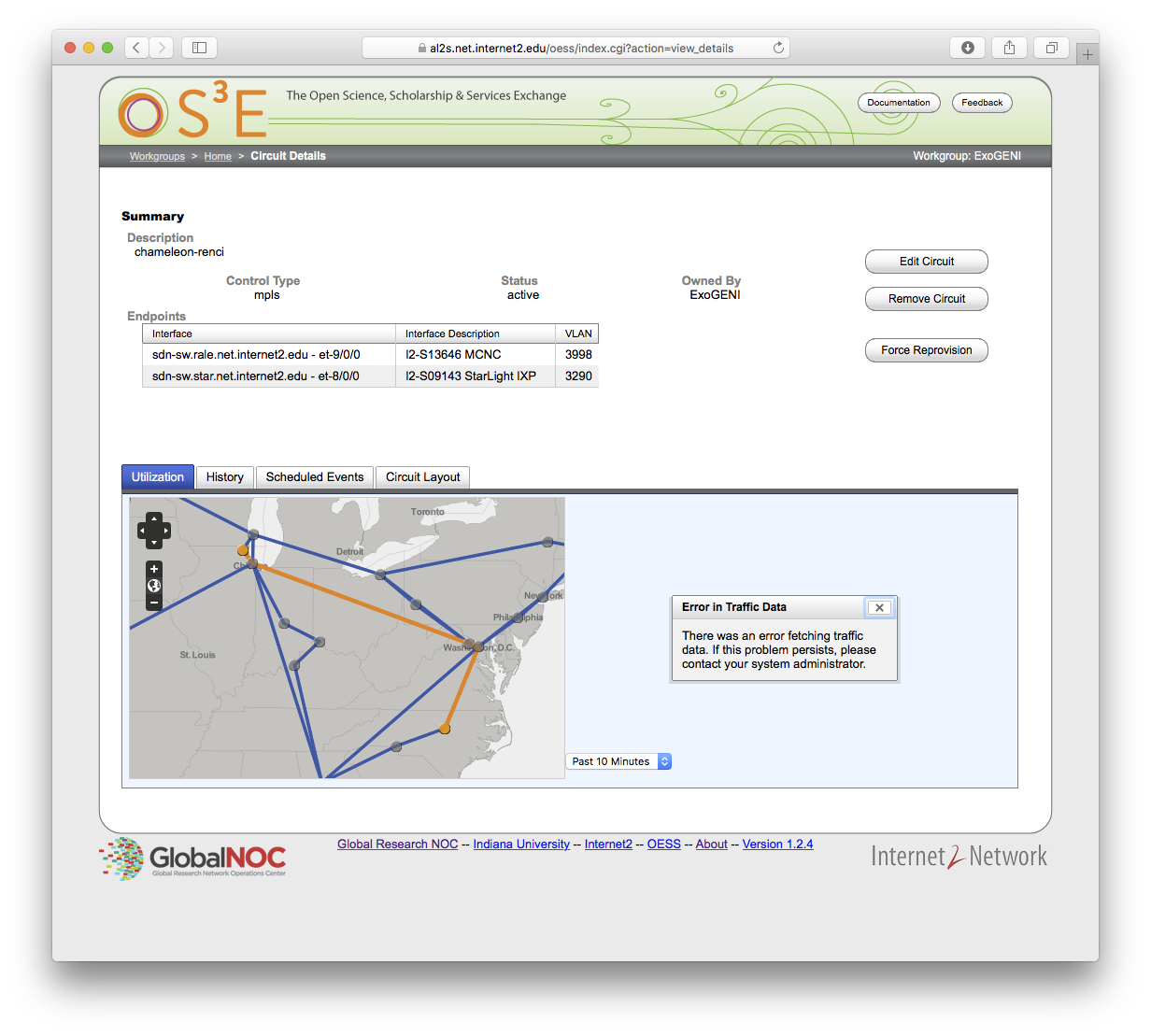Reload the page
The image size is (1151, 1036).
tap(778, 48)
